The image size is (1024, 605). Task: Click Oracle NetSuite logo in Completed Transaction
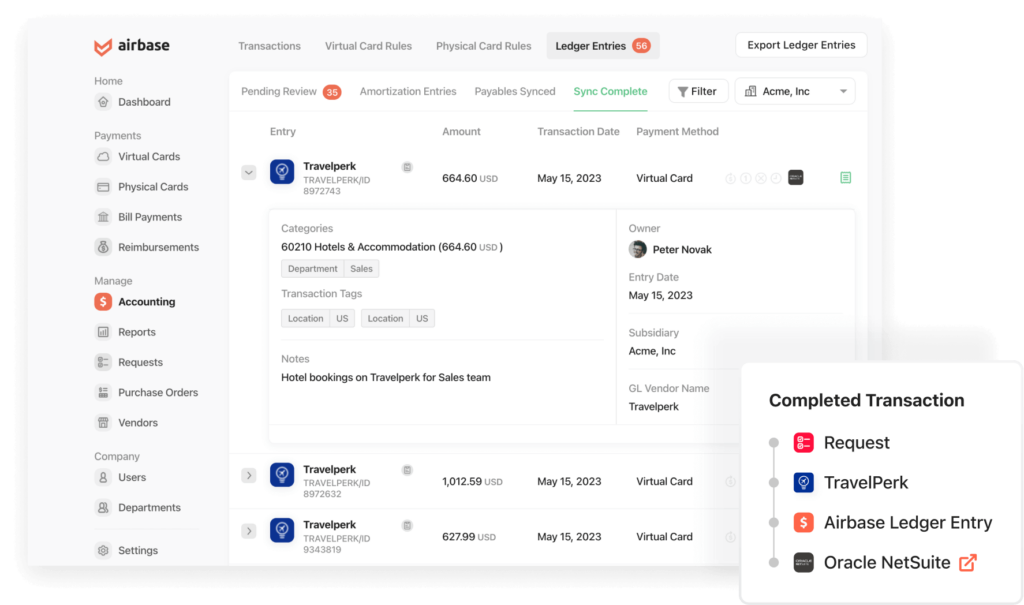(803, 563)
